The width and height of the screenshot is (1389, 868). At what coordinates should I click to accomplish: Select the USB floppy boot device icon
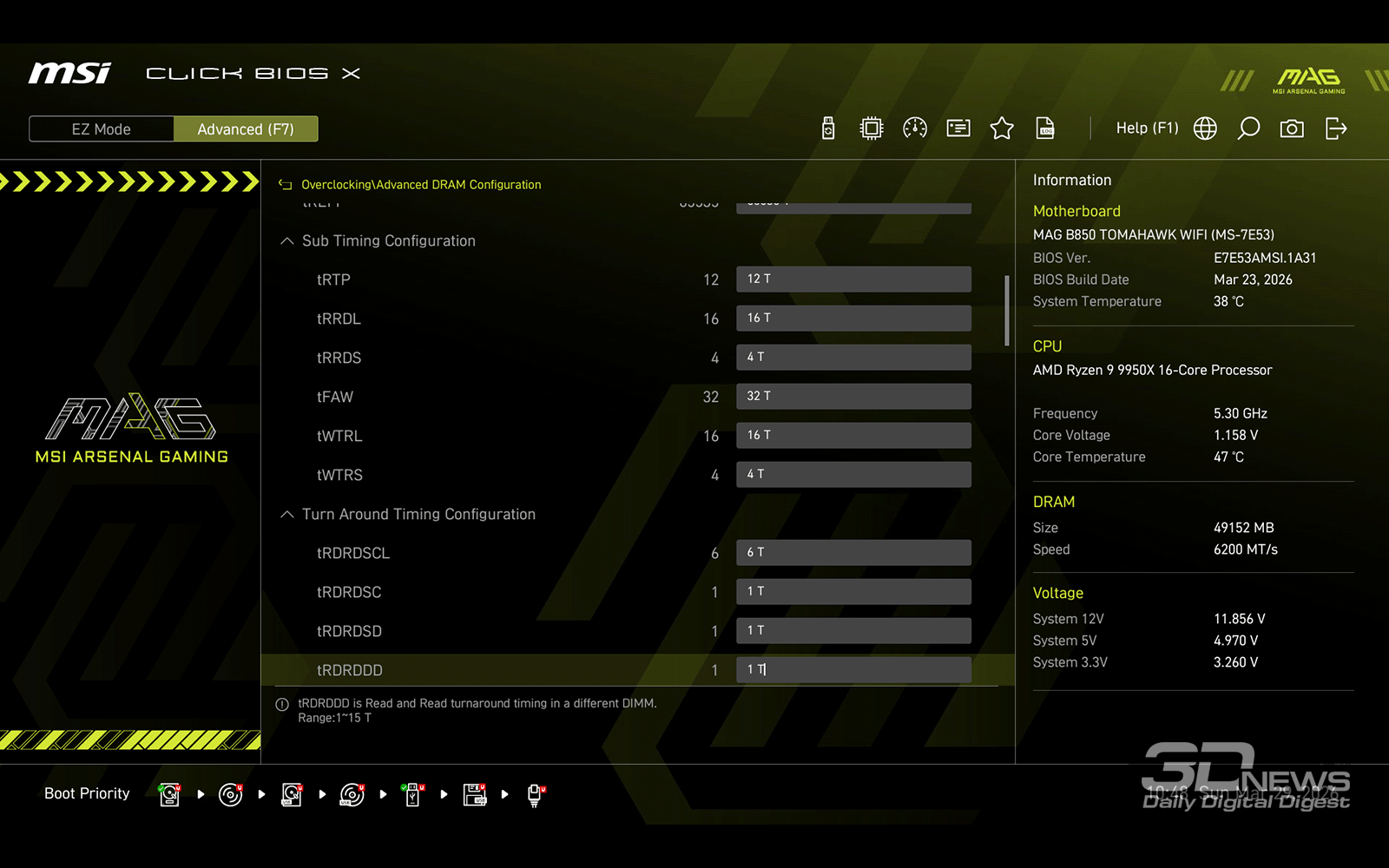[474, 794]
